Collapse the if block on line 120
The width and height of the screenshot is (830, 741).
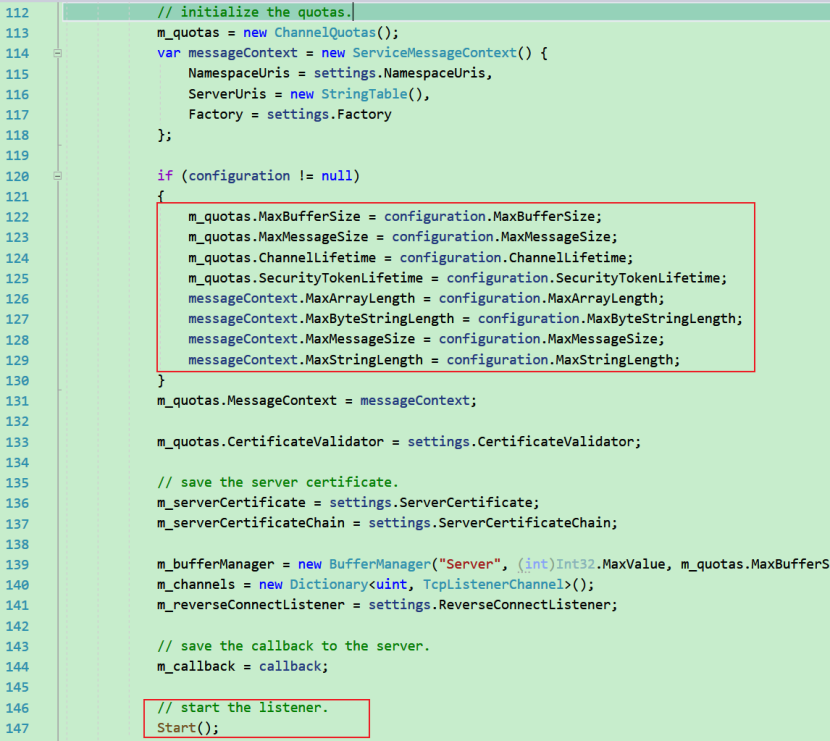coord(58,176)
